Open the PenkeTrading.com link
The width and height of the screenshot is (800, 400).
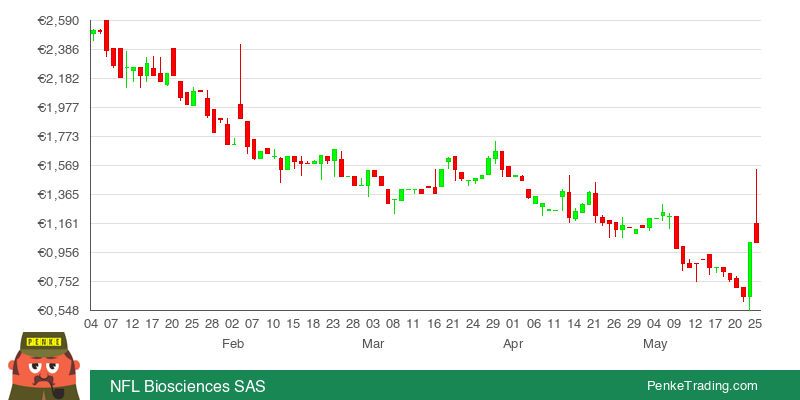(x=702, y=386)
